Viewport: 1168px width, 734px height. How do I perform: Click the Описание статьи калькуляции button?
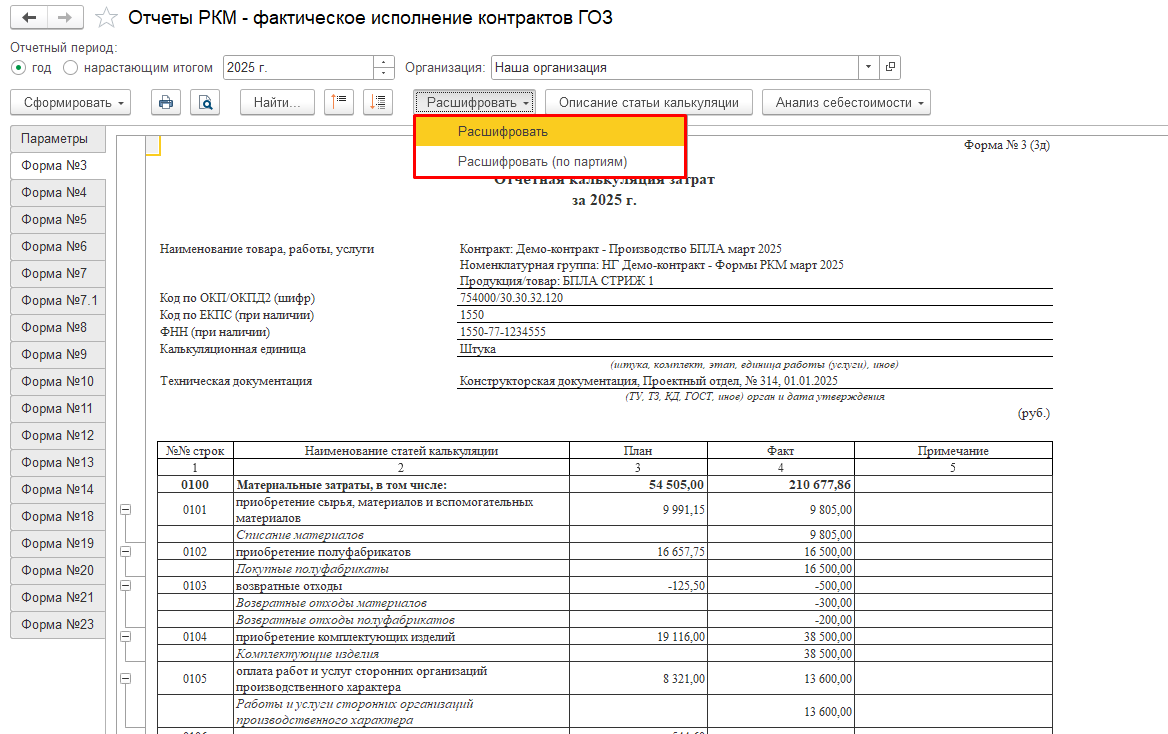click(x=649, y=103)
